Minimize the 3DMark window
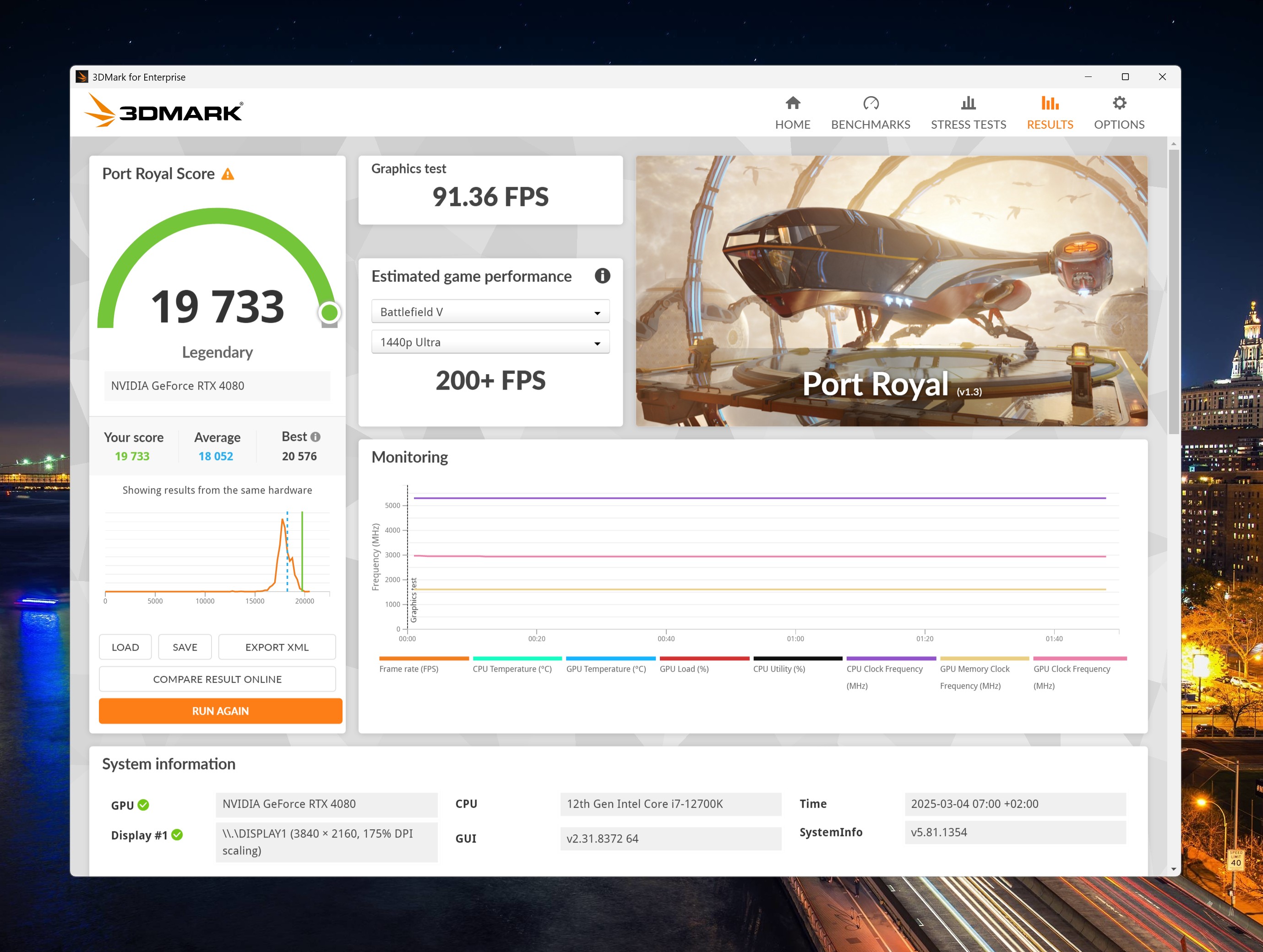 [x=1088, y=76]
